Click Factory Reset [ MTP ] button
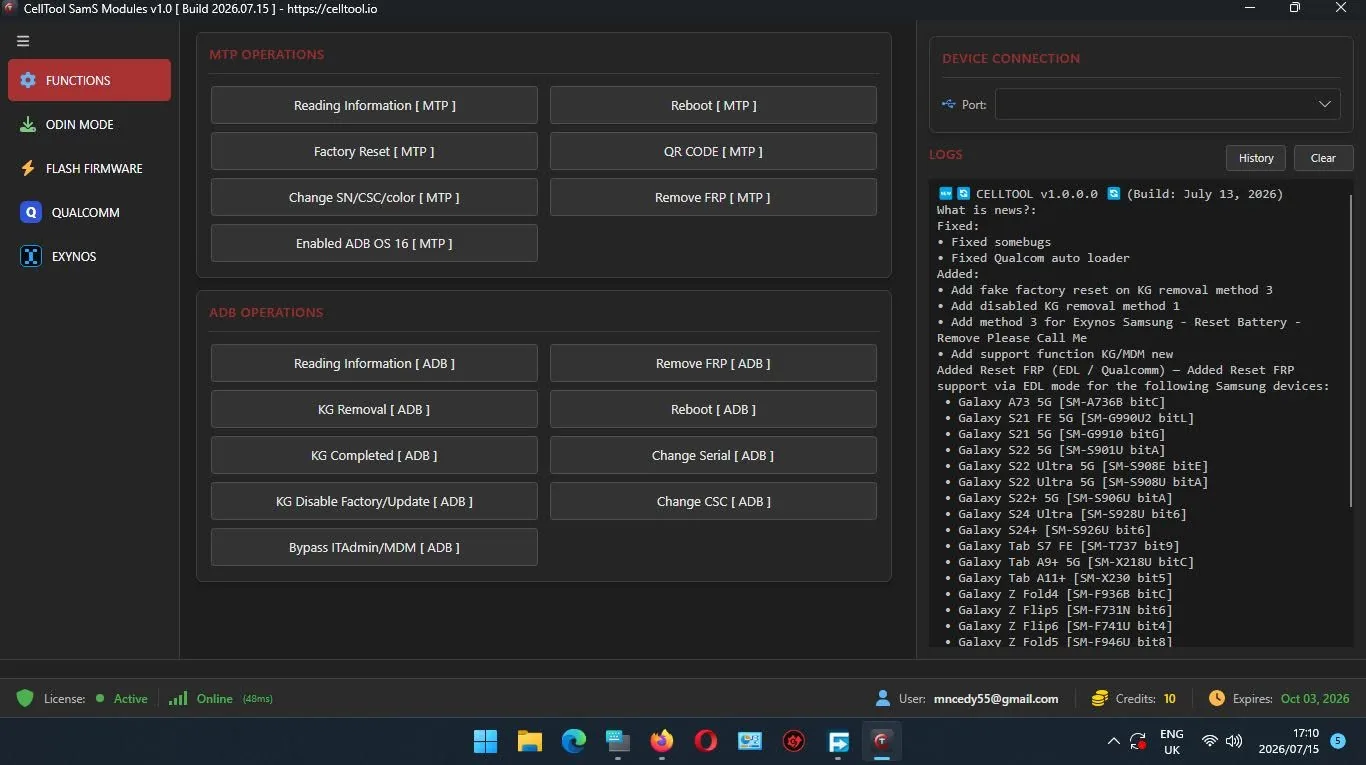Image resolution: width=1366 pixels, height=765 pixels. click(374, 151)
